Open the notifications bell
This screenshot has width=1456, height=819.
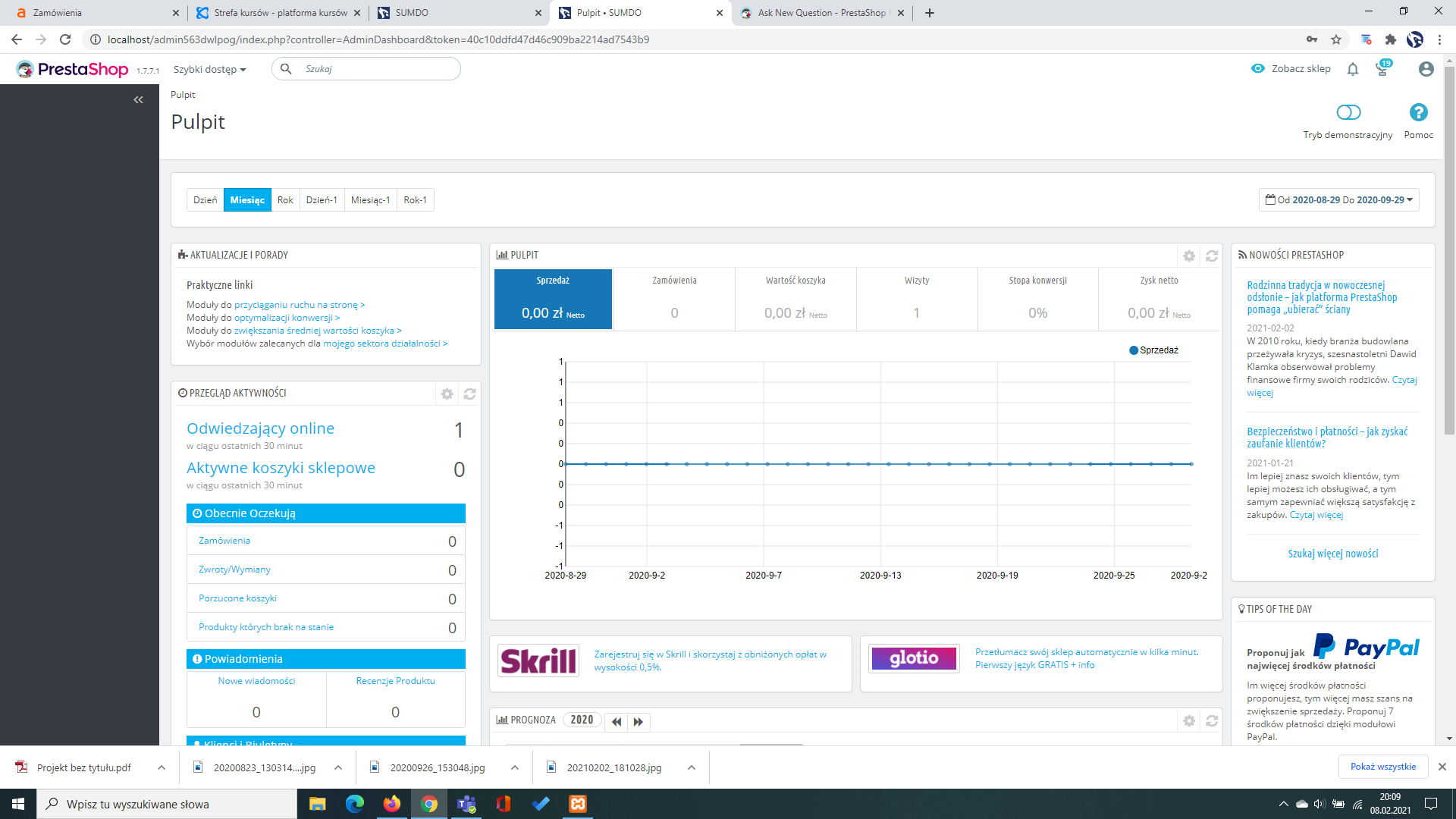1352,69
